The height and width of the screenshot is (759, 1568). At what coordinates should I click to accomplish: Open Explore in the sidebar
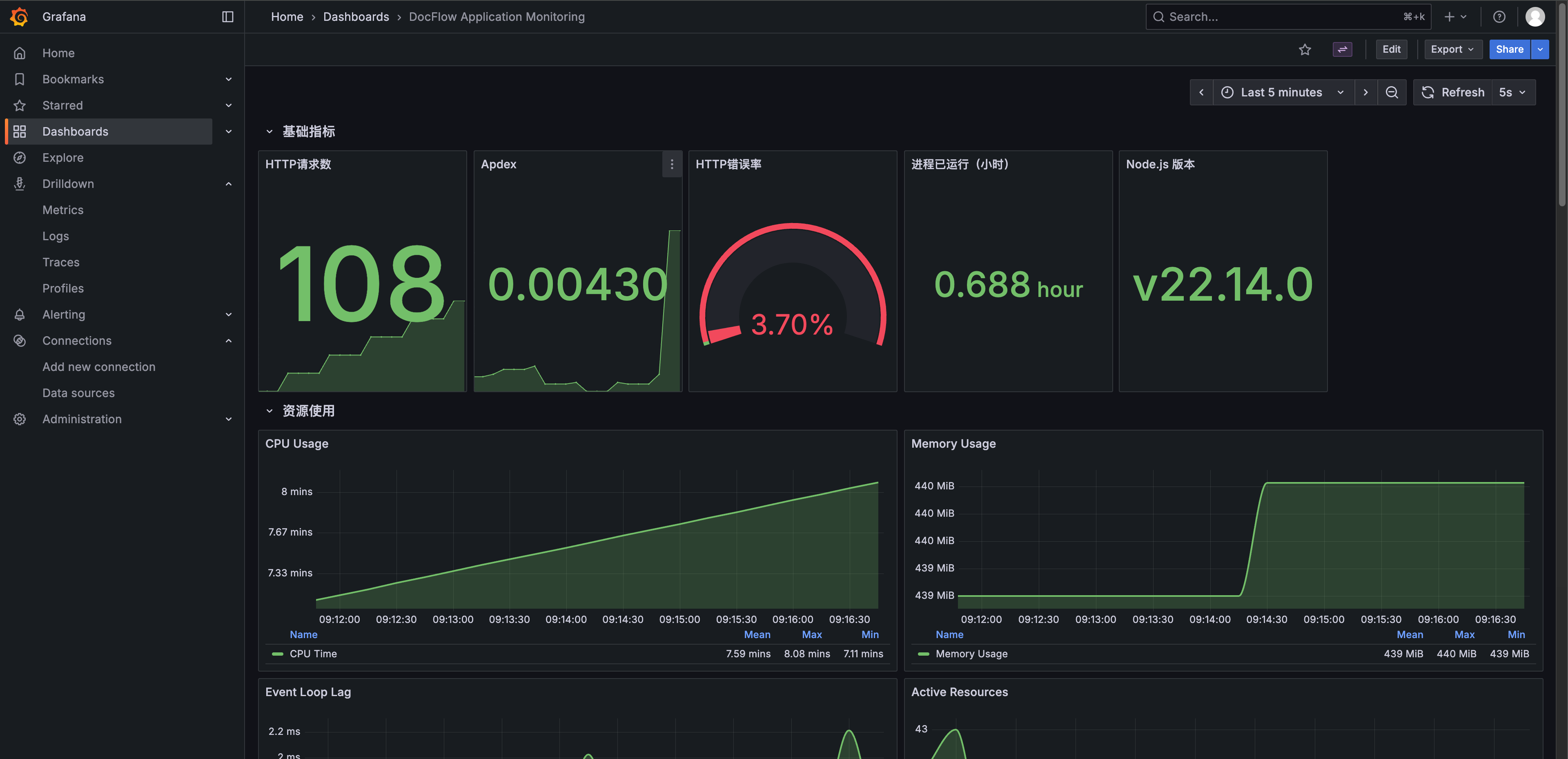(x=63, y=158)
